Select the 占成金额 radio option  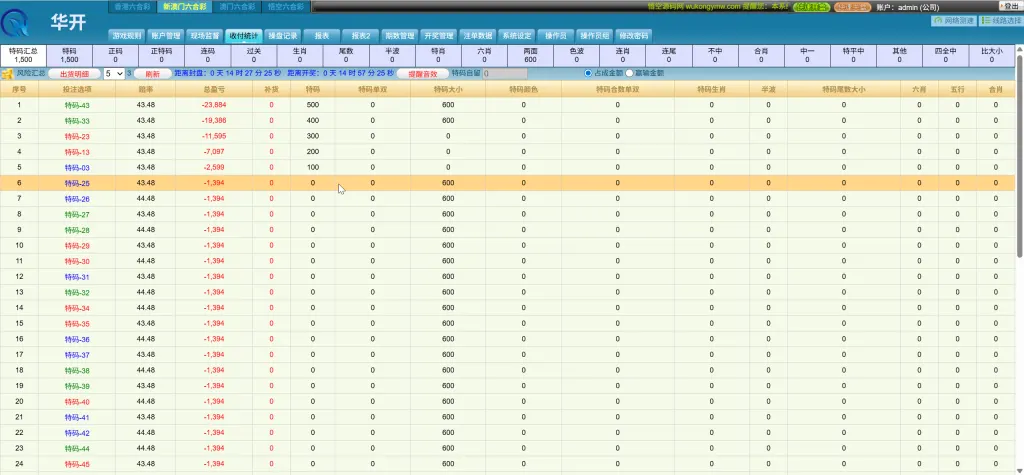tap(588, 73)
